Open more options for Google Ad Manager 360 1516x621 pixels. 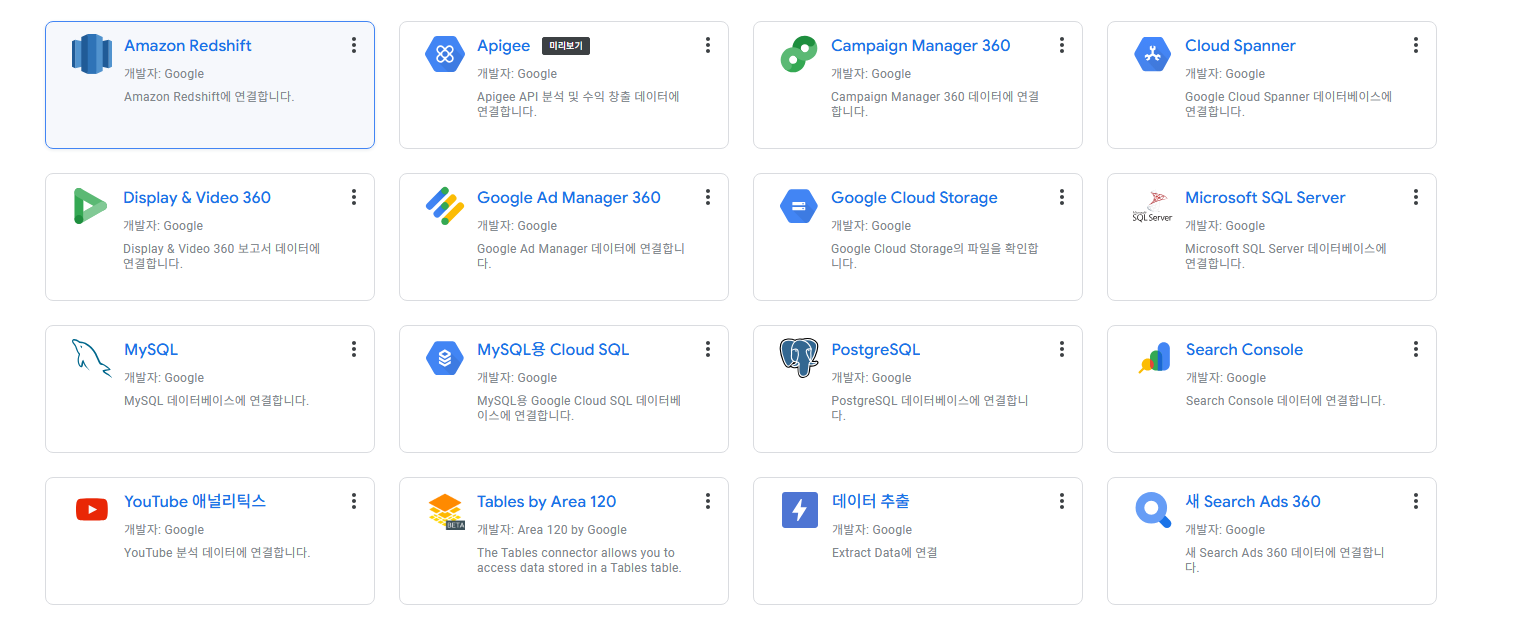pos(708,197)
